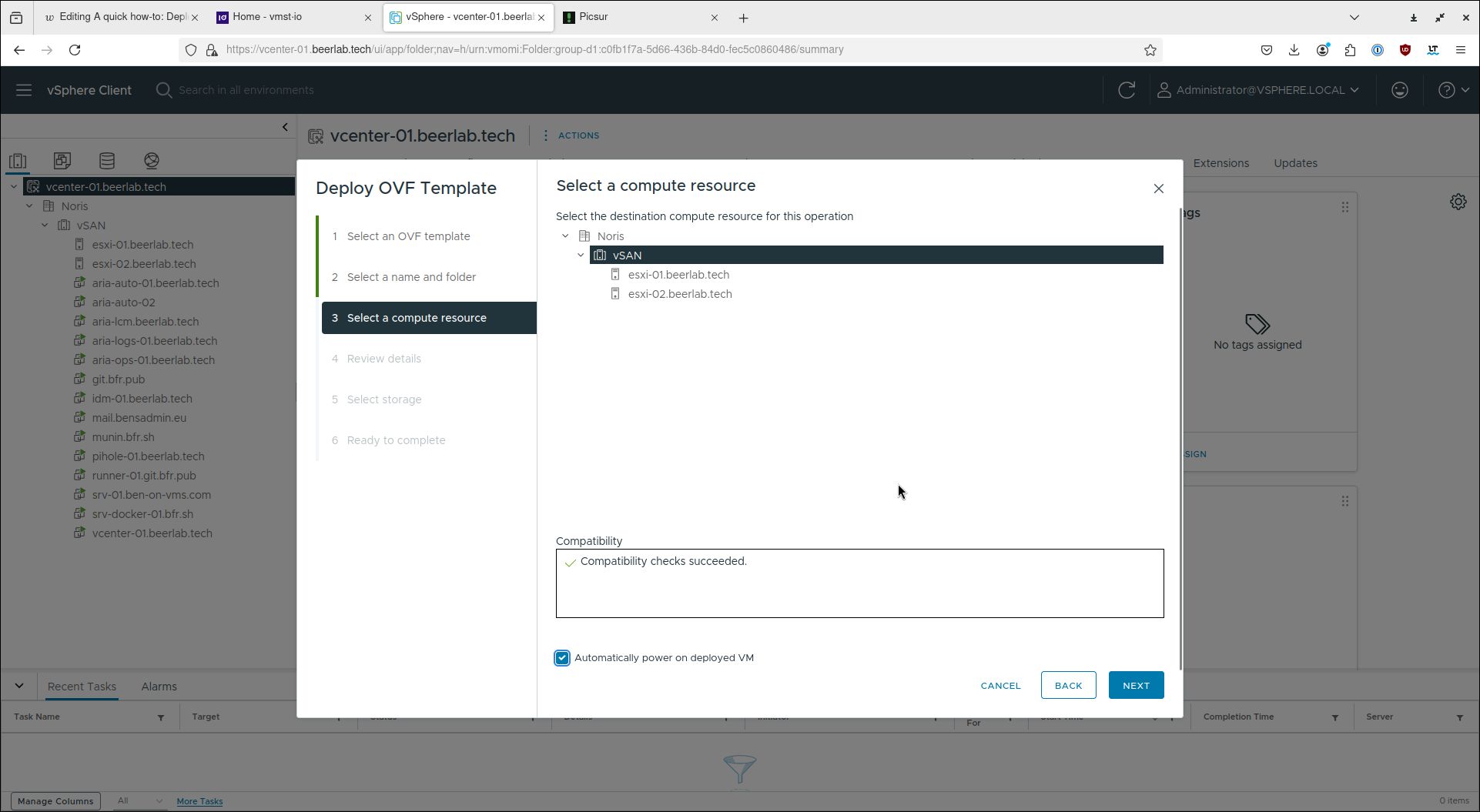This screenshot has height=812, width=1480.
Task: Select esxi-02.beerlab.tech in the compute resource tree
Action: point(680,294)
